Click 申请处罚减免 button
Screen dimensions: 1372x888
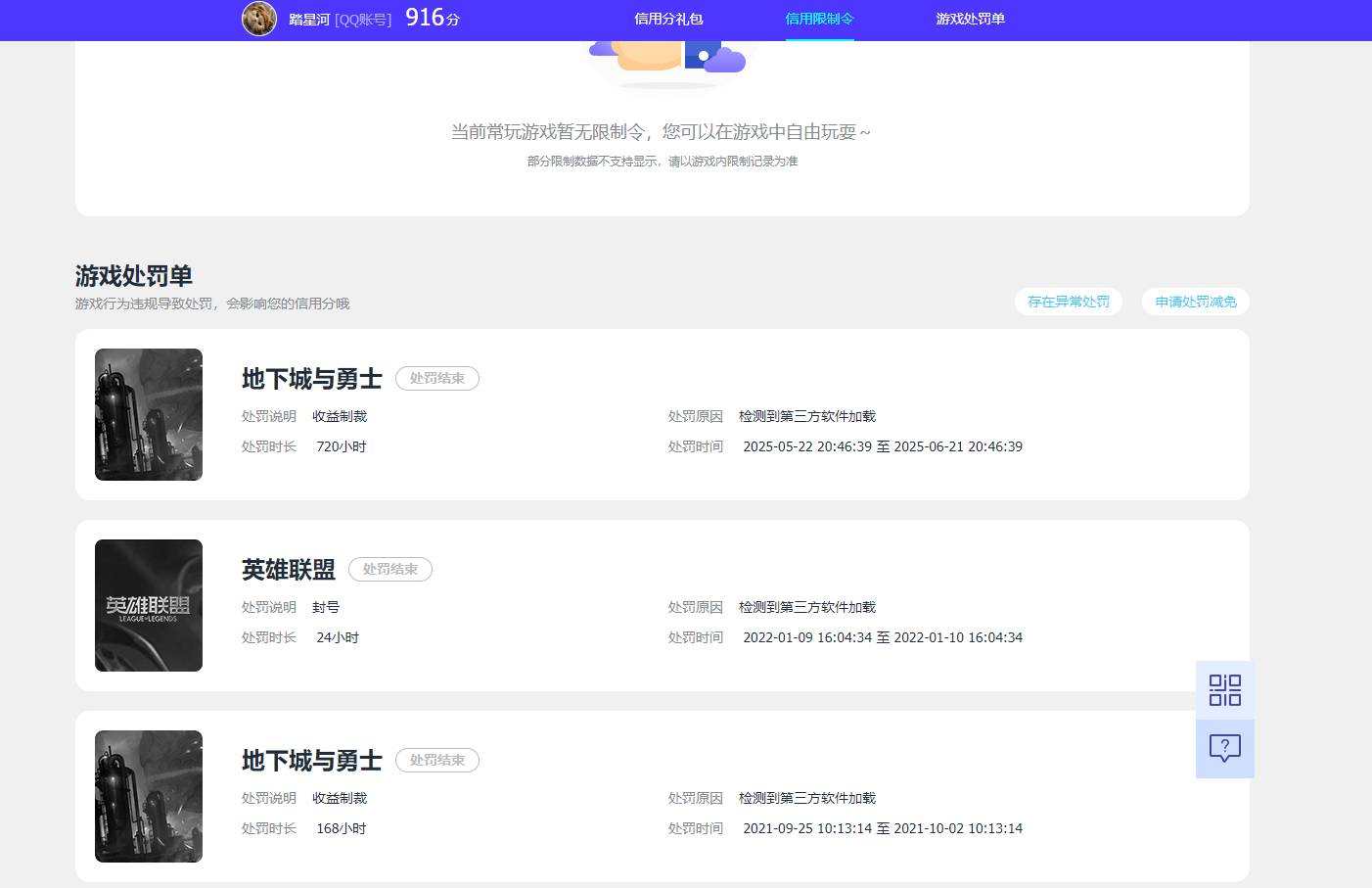click(1196, 302)
